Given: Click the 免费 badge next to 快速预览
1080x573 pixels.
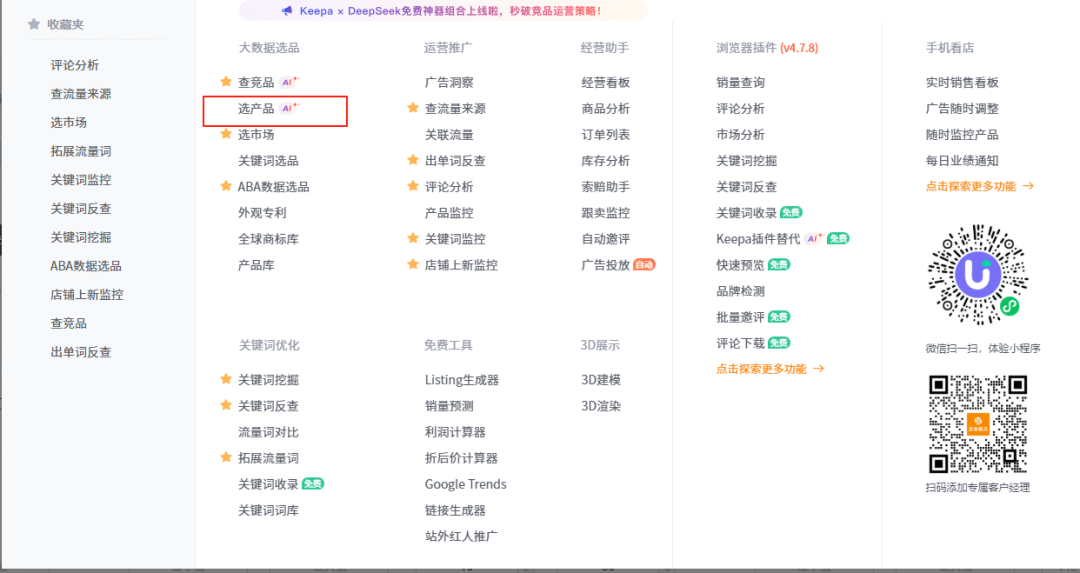Looking at the screenshot, I should click(x=779, y=264).
